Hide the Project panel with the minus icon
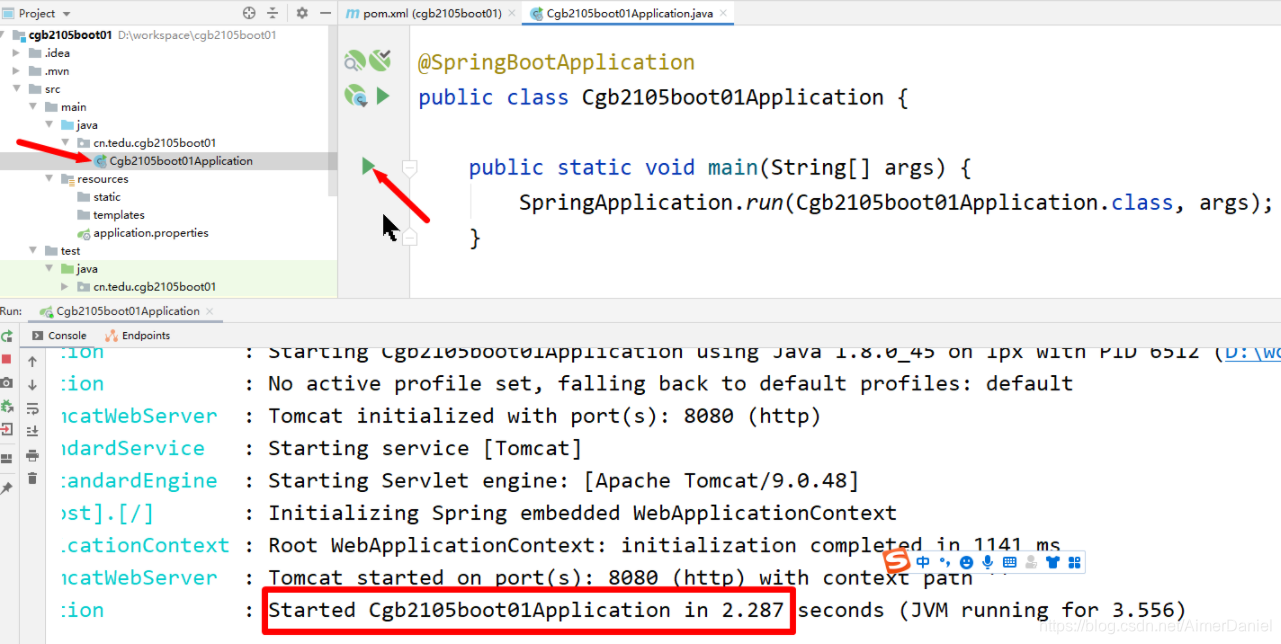 click(325, 13)
